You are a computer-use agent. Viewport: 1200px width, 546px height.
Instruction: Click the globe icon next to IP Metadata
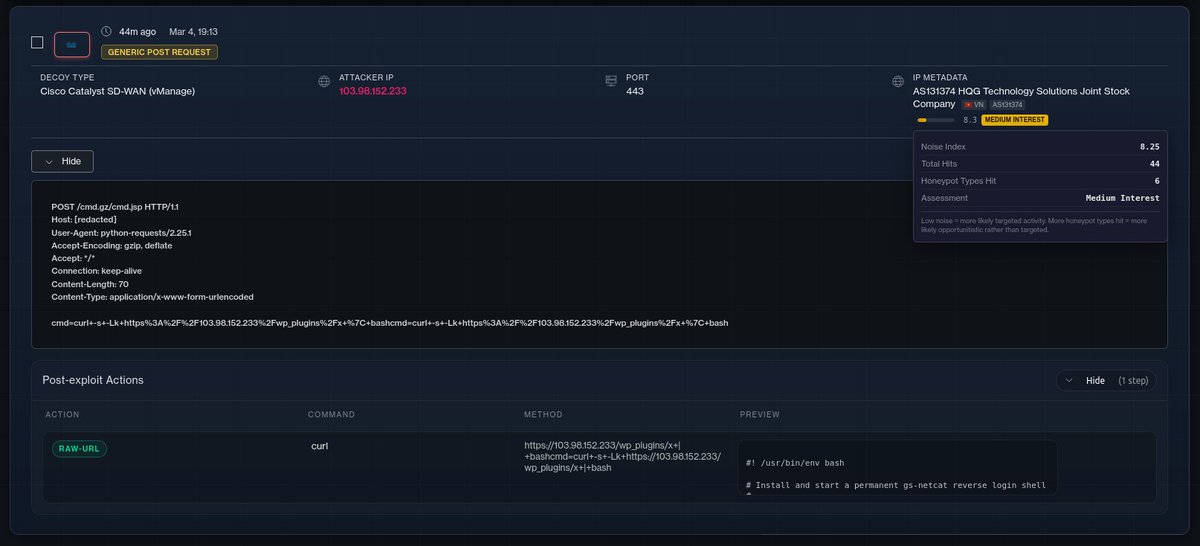click(898, 82)
